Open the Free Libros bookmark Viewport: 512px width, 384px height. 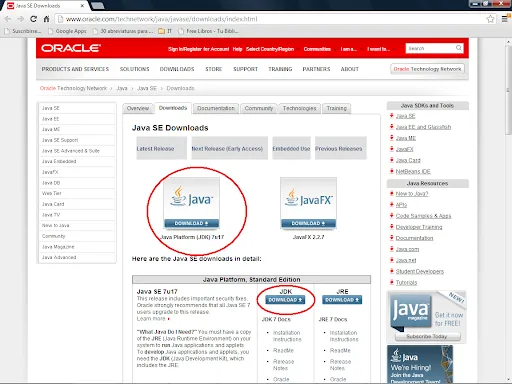pos(209,31)
